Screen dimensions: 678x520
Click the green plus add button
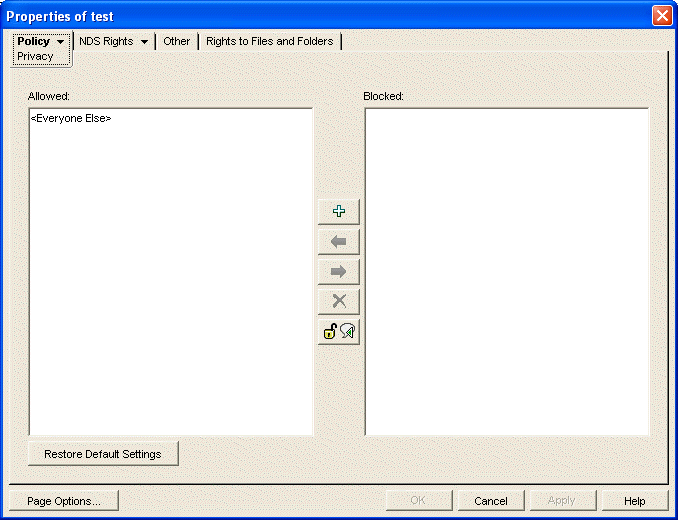pyautogui.click(x=339, y=211)
